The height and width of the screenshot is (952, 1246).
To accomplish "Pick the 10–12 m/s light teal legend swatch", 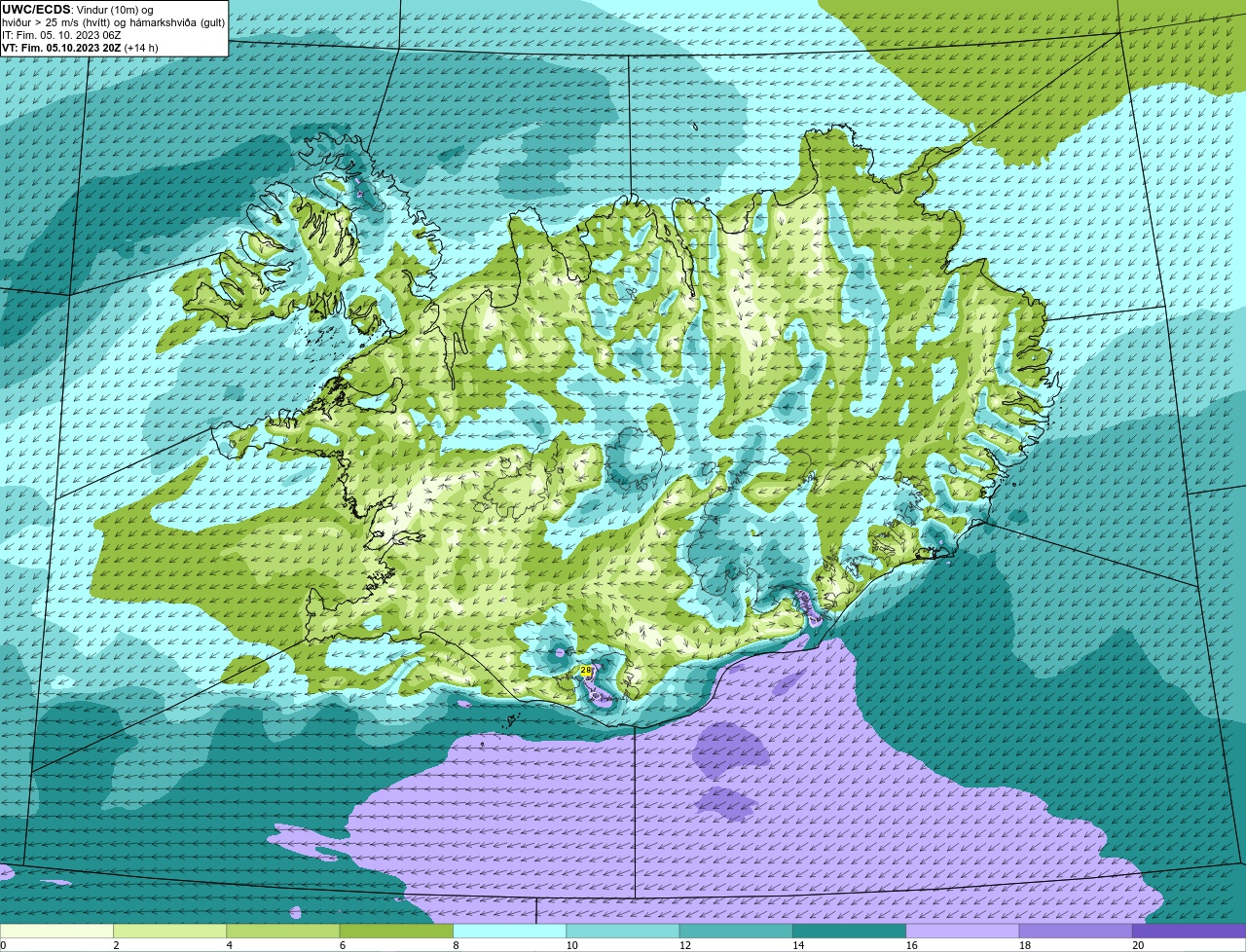I will (x=623, y=932).
